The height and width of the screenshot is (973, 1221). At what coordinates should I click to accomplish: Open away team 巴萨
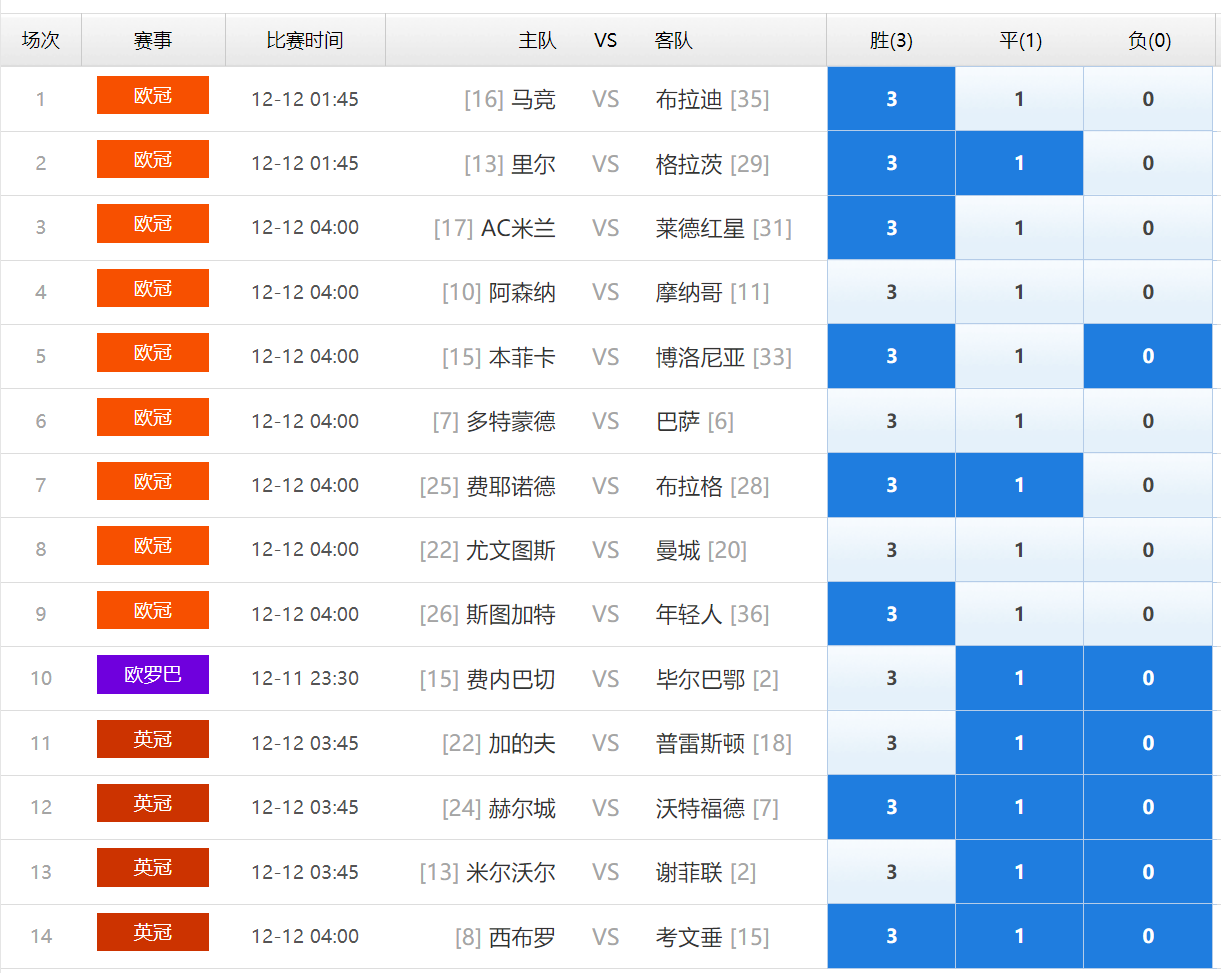click(678, 422)
